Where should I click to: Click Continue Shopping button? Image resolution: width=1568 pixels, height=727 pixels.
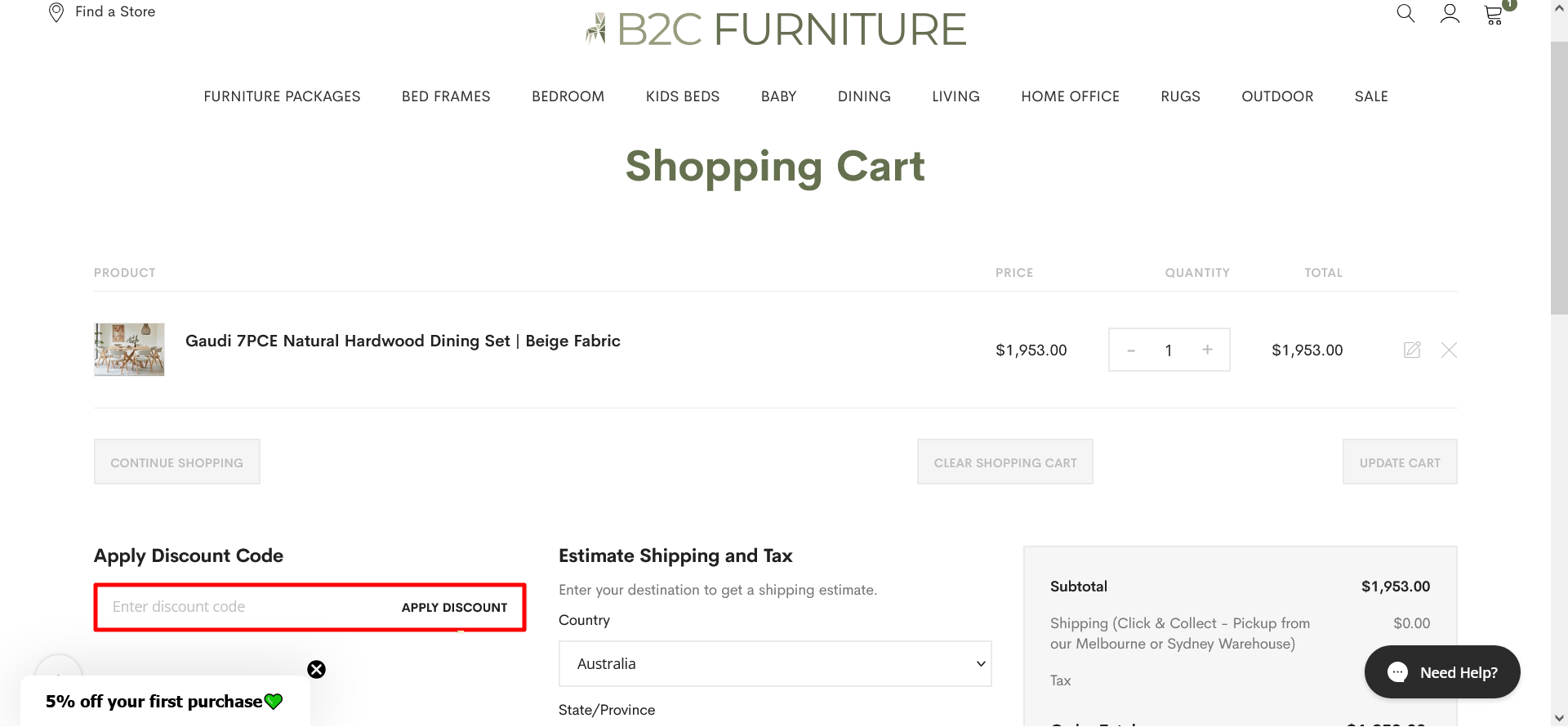coord(177,462)
